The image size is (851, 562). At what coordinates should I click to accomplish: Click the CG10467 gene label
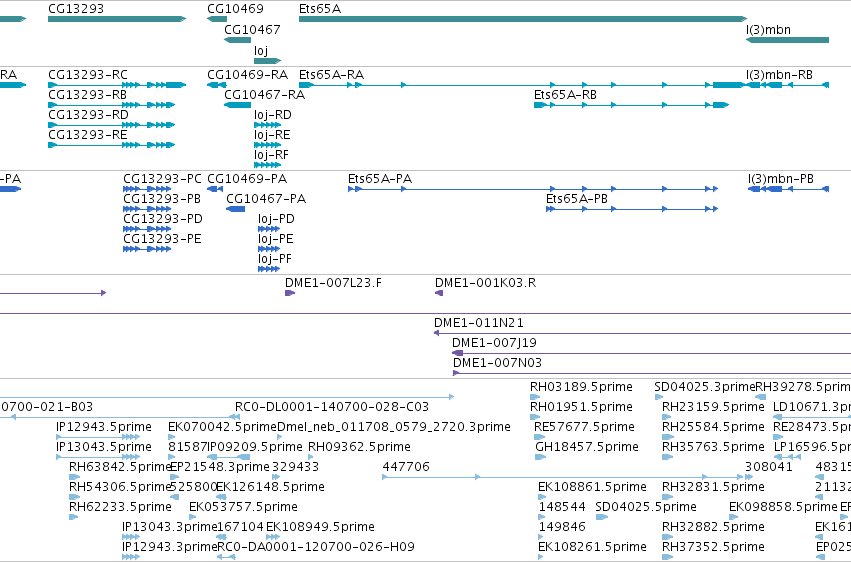[252, 29]
